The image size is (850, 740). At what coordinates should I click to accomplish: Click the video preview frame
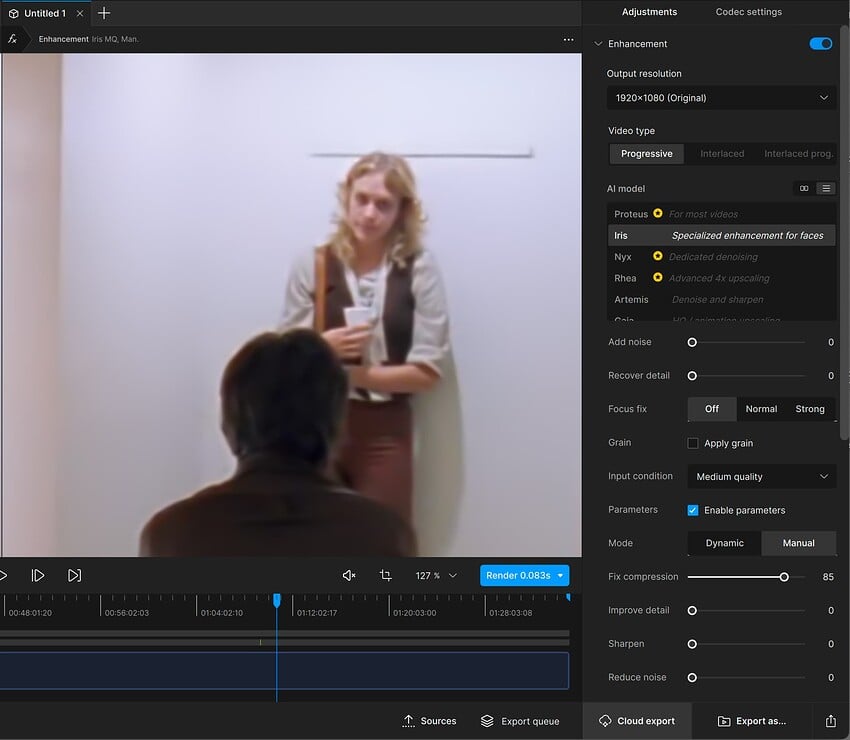291,305
